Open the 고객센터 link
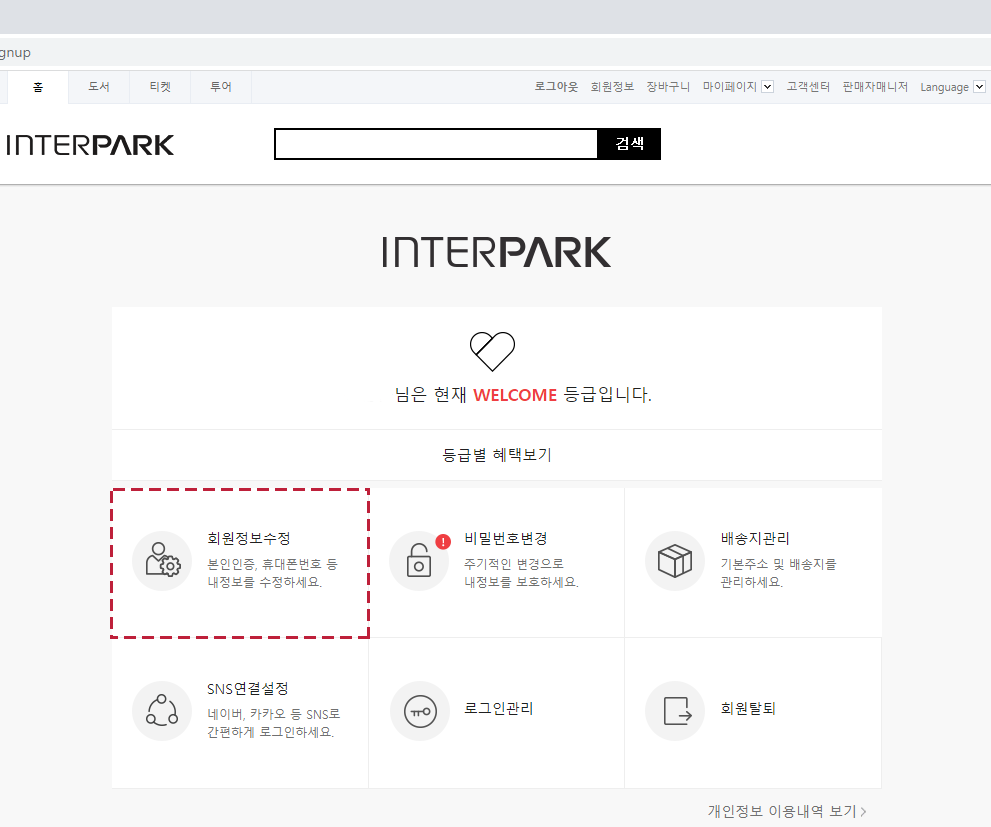 pos(808,87)
